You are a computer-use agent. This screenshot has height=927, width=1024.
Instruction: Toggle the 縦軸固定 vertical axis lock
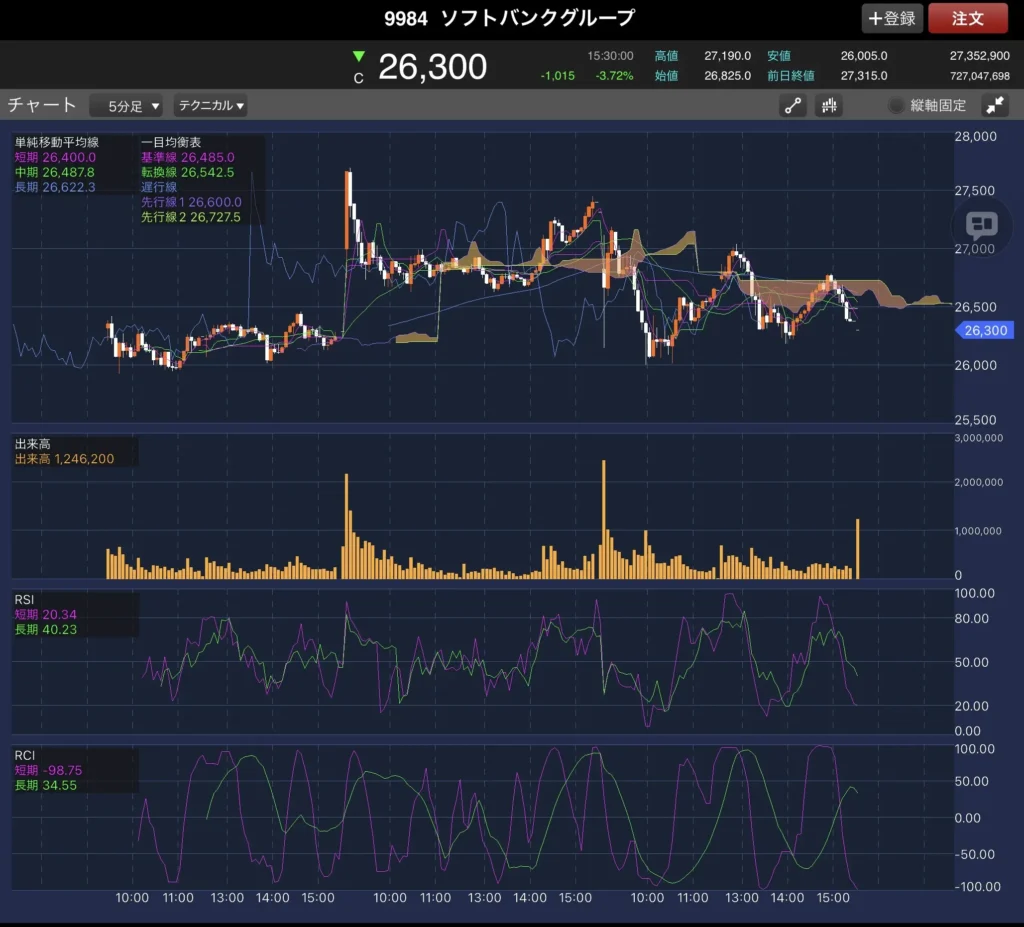(926, 106)
